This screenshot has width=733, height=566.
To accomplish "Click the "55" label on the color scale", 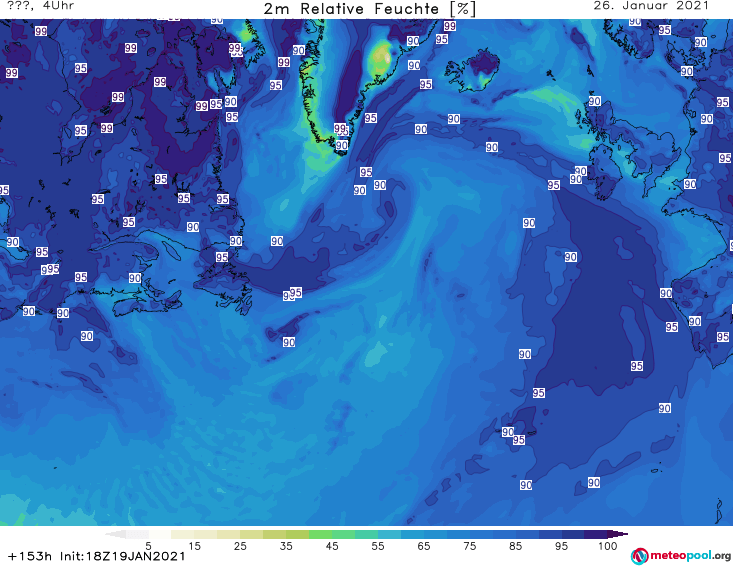I will click(x=378, y=546).
